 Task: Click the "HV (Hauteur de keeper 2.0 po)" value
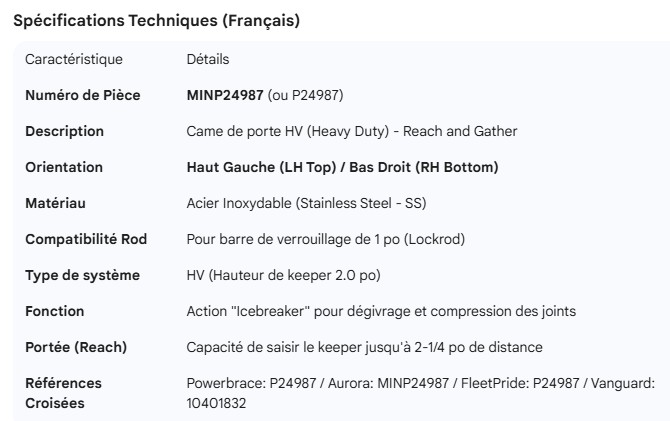pyautogui.click(x=298, y=276)
